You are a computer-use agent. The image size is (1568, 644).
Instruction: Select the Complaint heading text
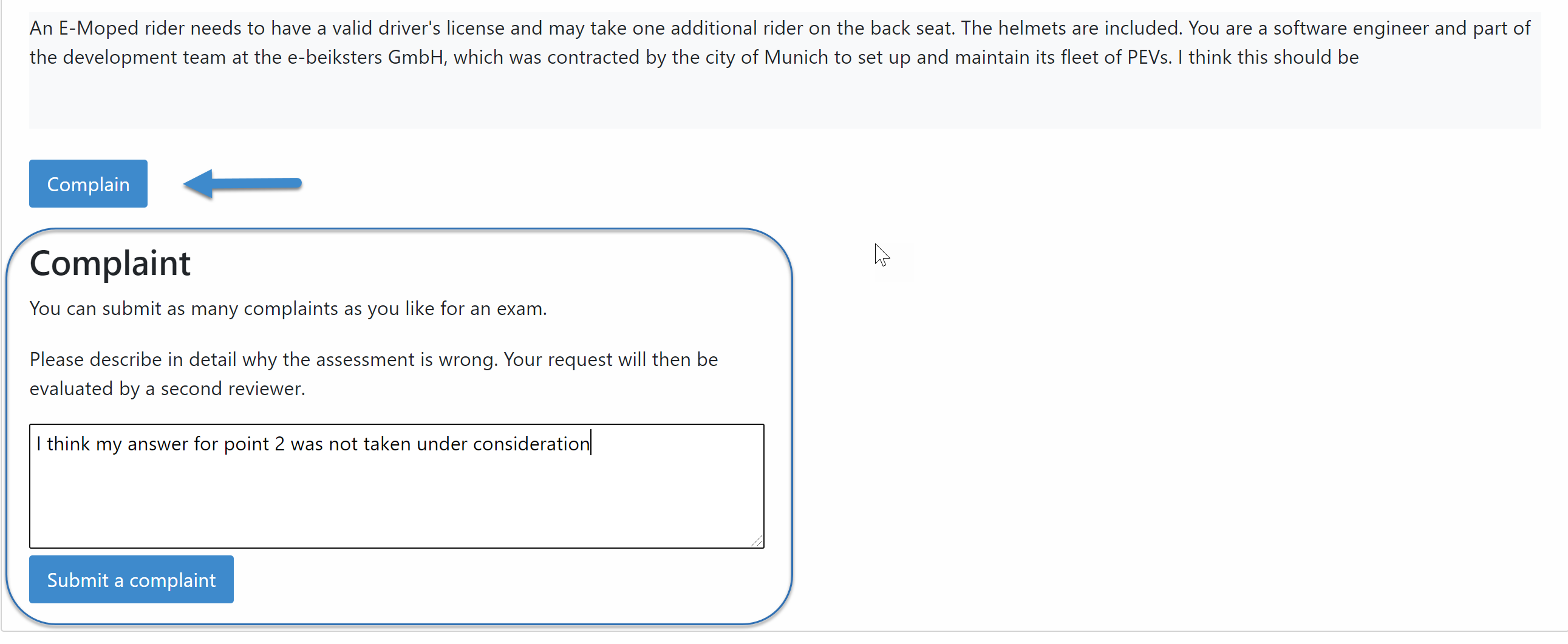[111, 263]
